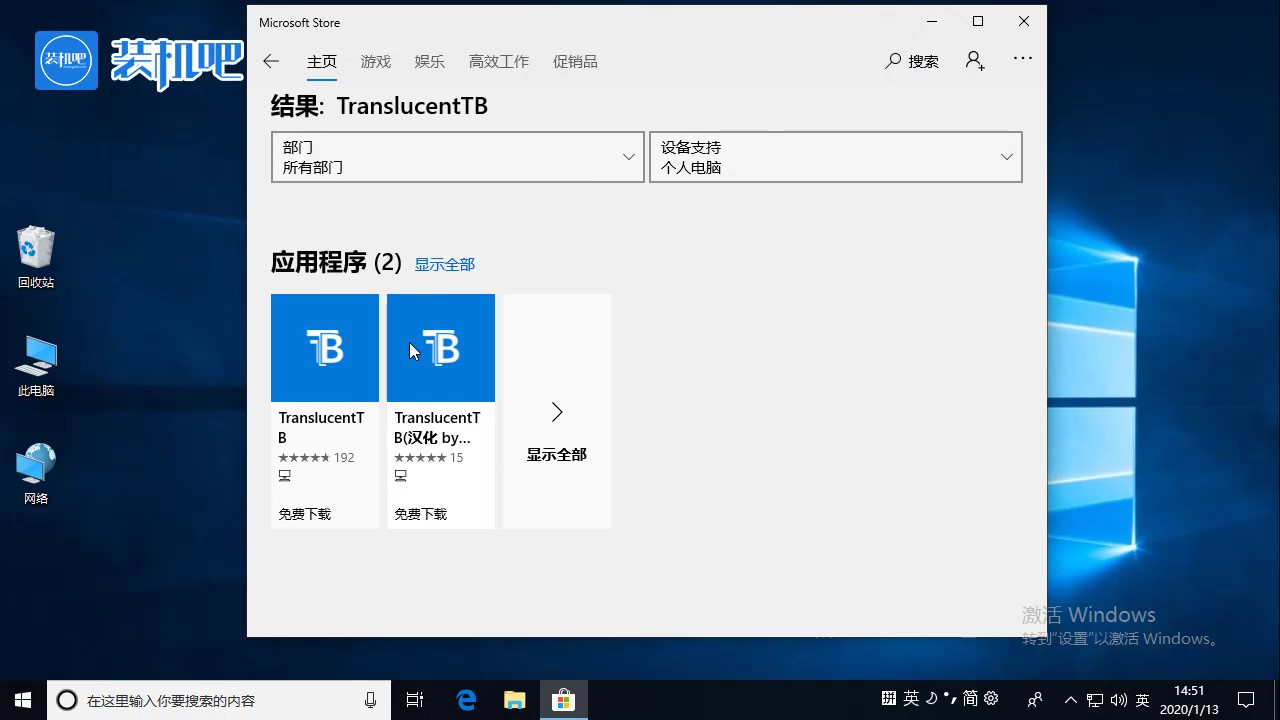The height and width of the screenshot is (720, 1280).
Task: Switch to the 主页 home tab
Action: [322, 62]
